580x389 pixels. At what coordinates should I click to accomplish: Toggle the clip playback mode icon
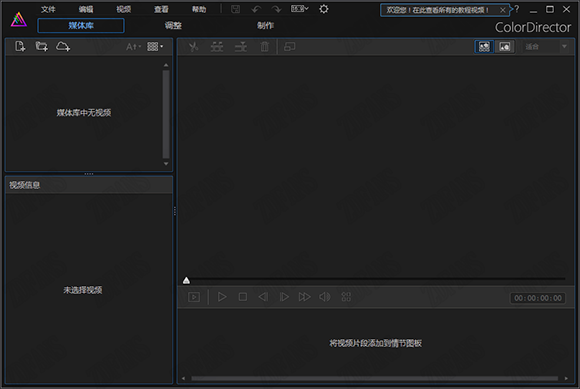coord(194,297)
